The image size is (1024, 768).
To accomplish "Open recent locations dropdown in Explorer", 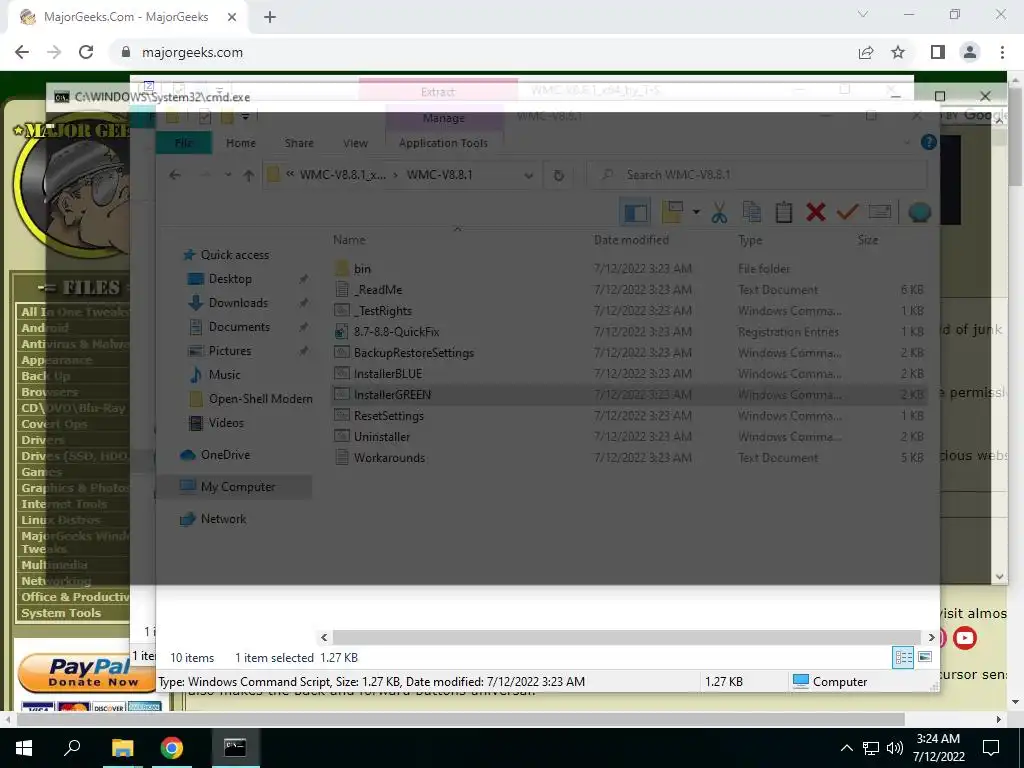I will [x=228, y=175].
